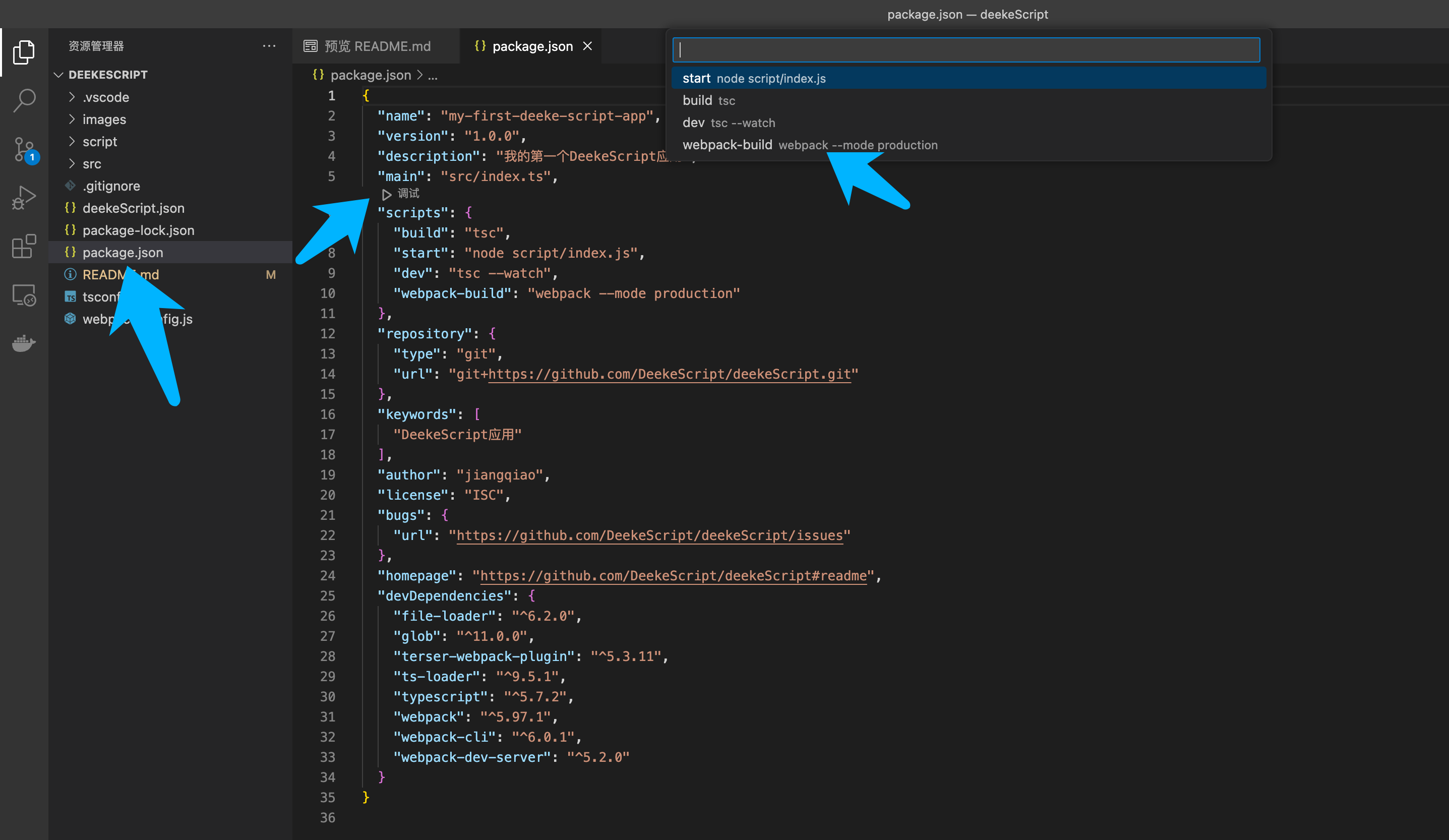The width and height of the screenshot is (1449, 840).
Task: Select the webpack-build script in the picker
Action: click(x=728, y=145)
